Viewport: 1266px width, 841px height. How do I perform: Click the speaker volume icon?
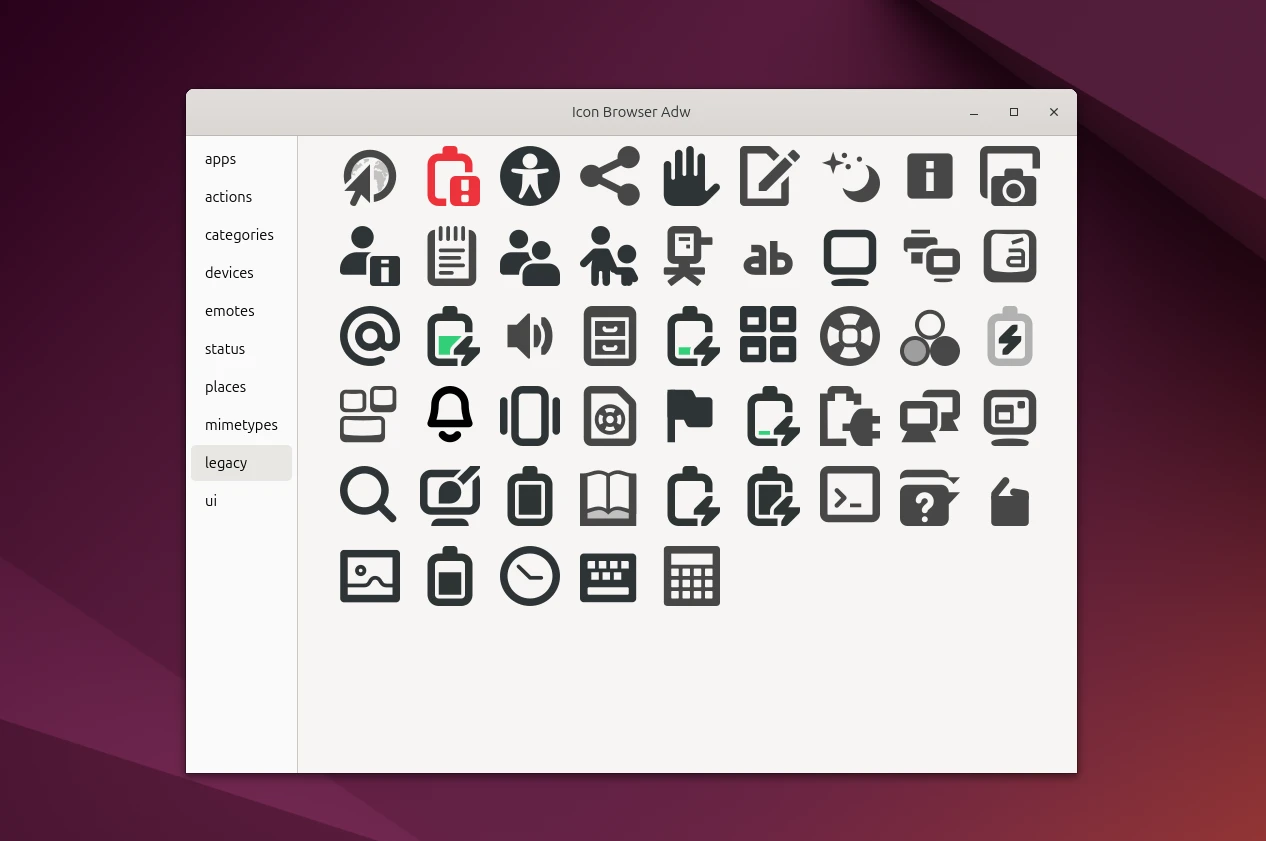tap(530, 336)
